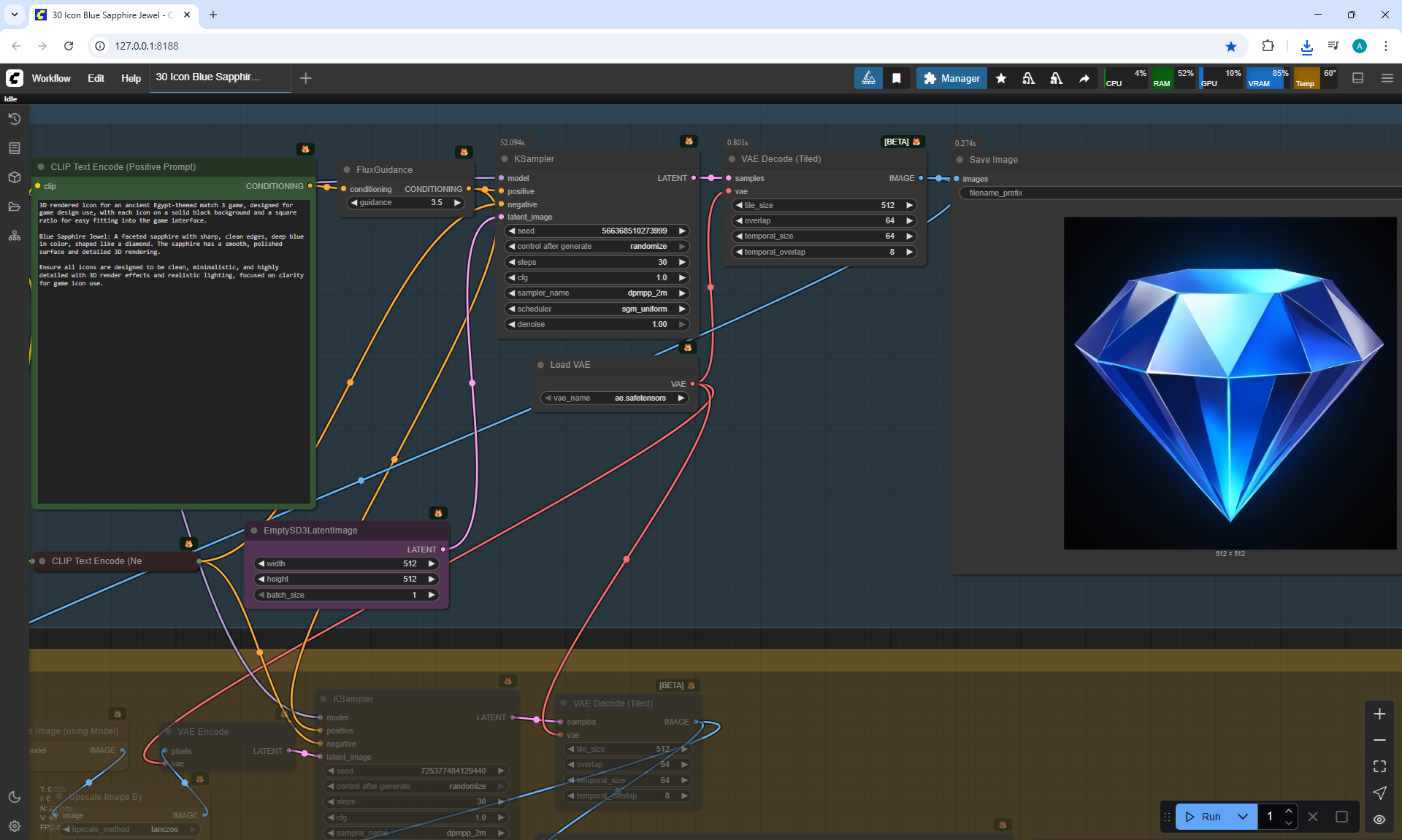1402x840 pixels.
Task: Click the share arrow icon in toolbar
Action: pyautogui.click(x=1084, y=78)
